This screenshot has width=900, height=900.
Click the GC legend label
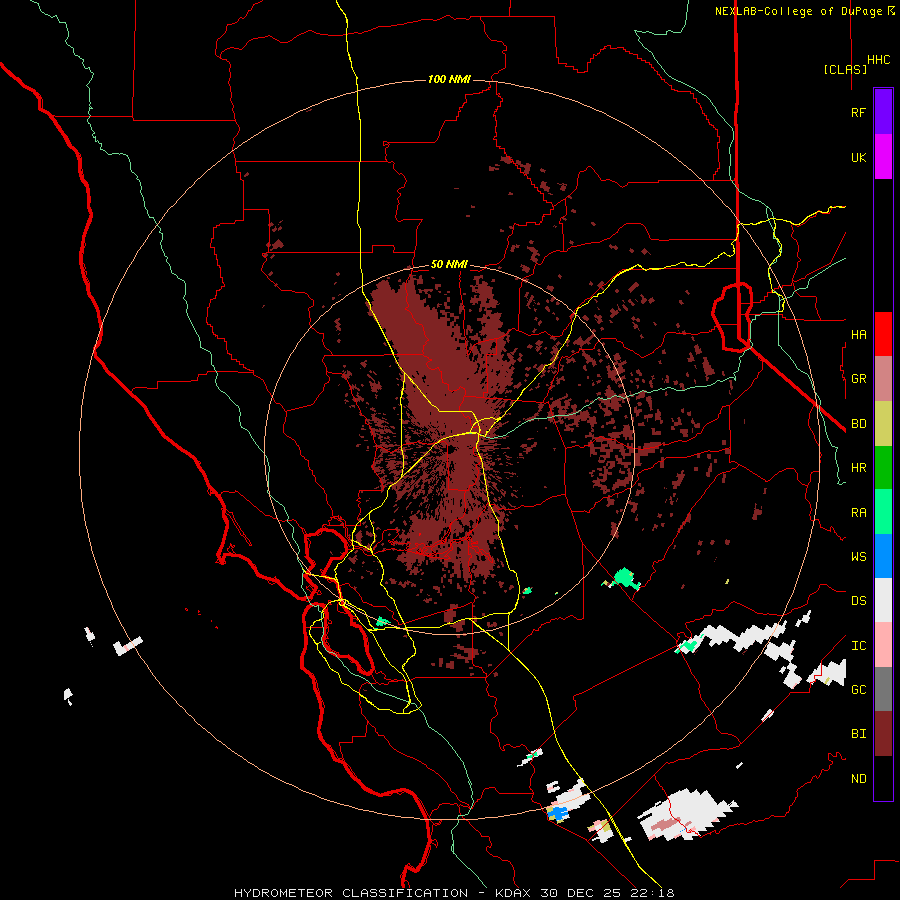pos(858,690)
